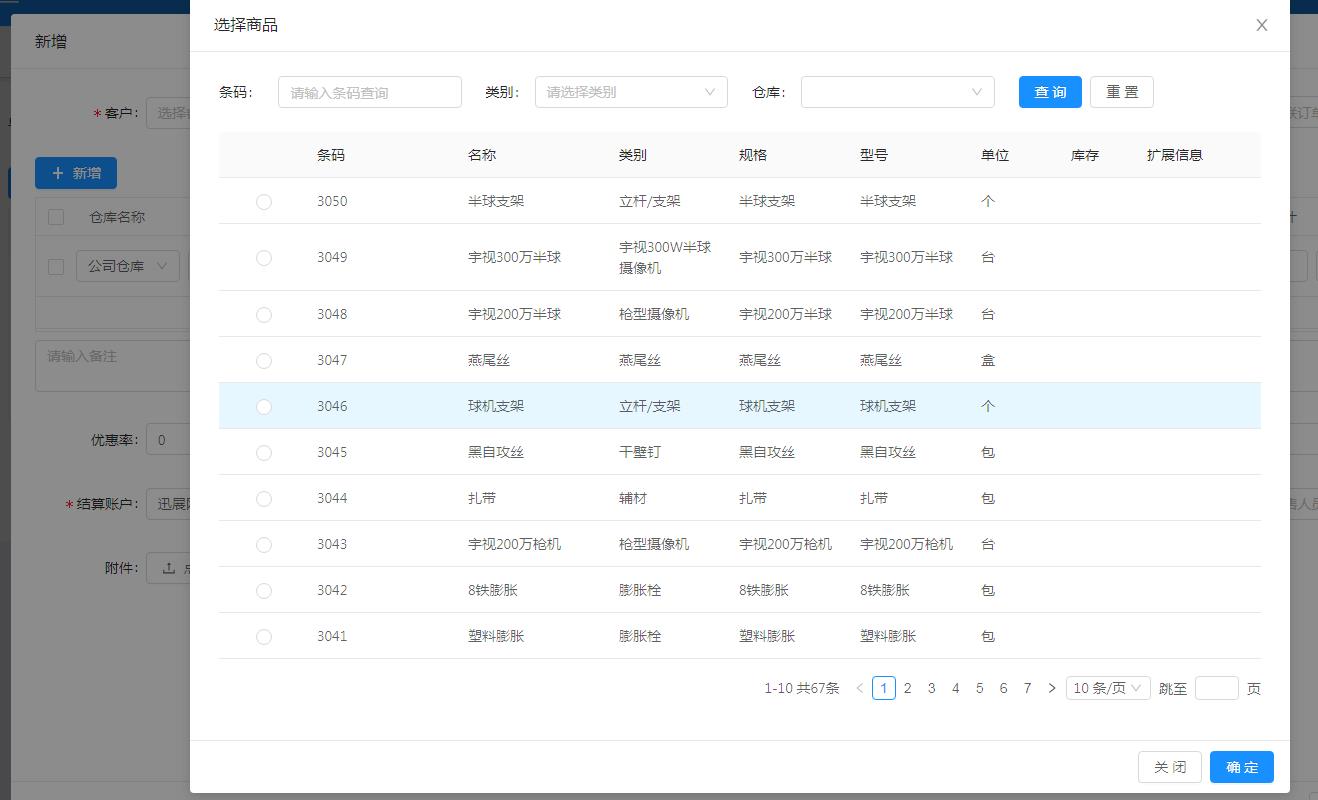Open 公司仓库 dropdown in background form
Image resolution: width=1318 pixels, height=800 pixels.
click(128, 266)
